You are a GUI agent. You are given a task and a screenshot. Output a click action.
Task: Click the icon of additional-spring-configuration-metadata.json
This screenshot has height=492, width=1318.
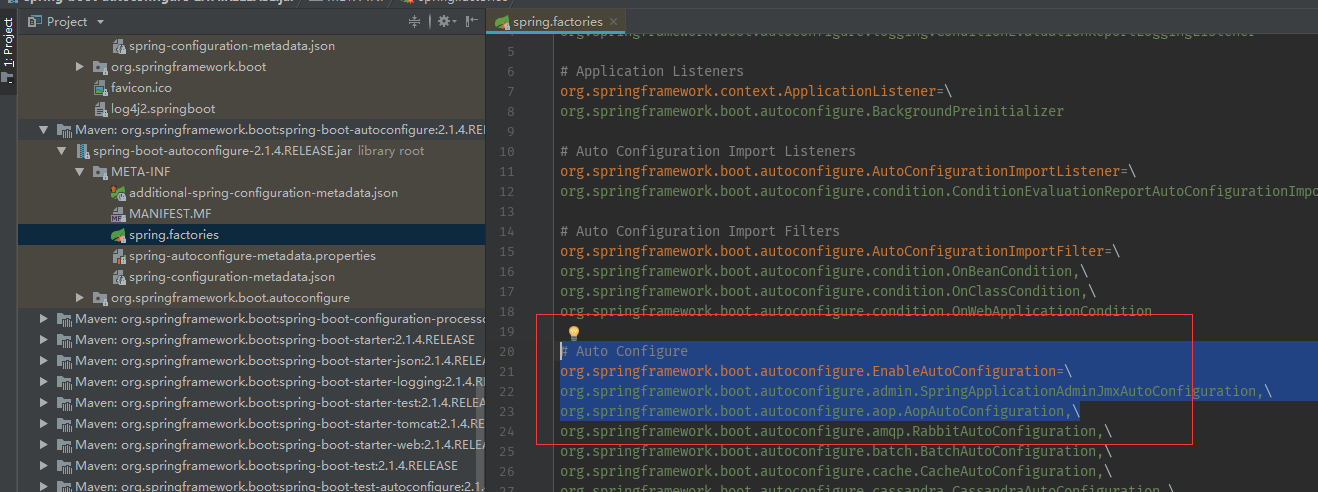tap(119, 193)
